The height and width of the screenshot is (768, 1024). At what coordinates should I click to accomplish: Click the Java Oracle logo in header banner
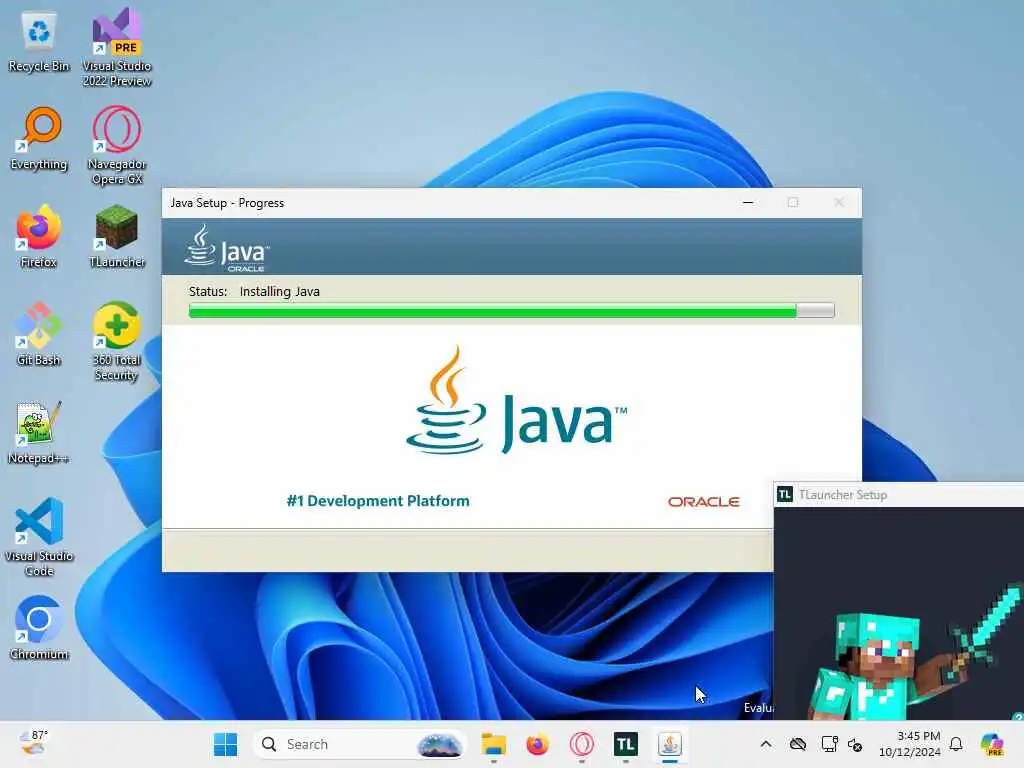point(227,248)
